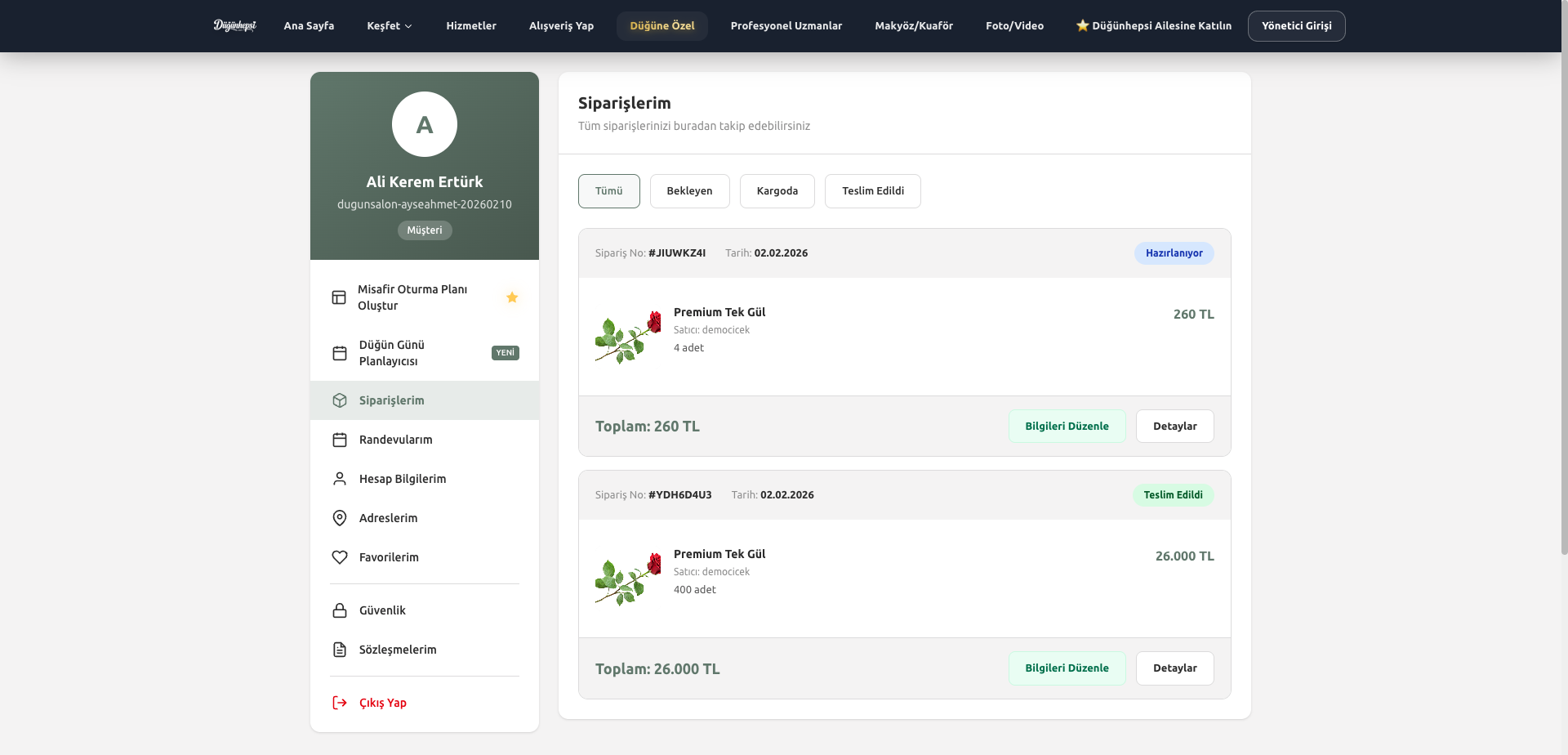Click the document icon beside Sözleşmelerim
Image resolution: width=1568 pixels, height=755 pixels.
click(x=340, y=650)
